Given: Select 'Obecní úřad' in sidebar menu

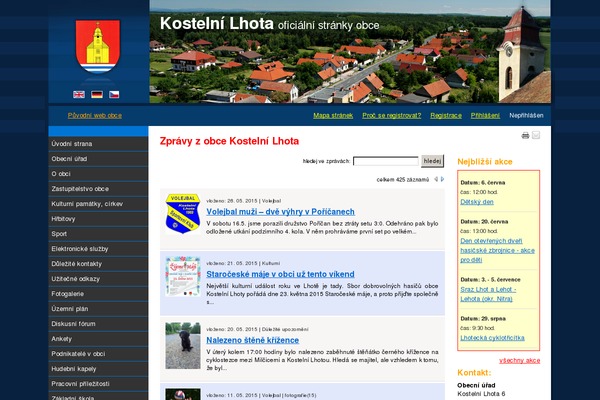Looking at the screenshot, I should [98, 159].
